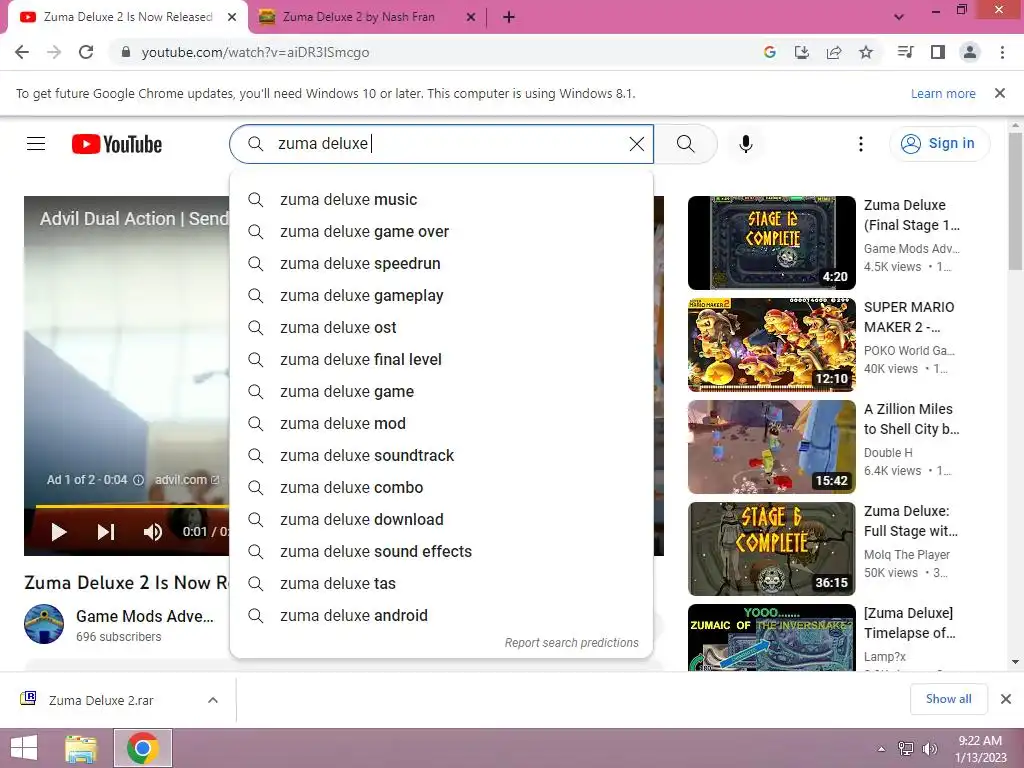Viewport: 1024px width, 768px height.
Task: Open Game Mods Adventure channel avatar
Action: [x=44, y=624]
